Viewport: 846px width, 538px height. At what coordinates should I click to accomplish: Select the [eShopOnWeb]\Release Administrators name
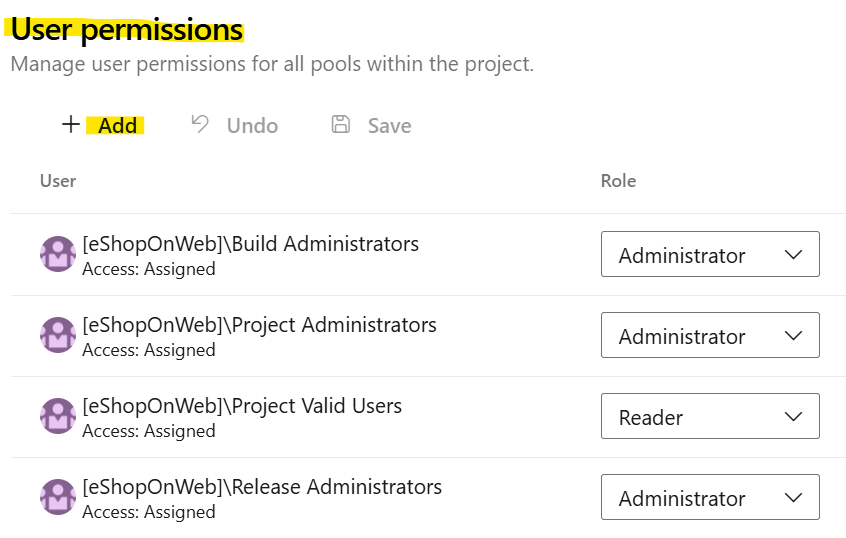coord(262,487)
